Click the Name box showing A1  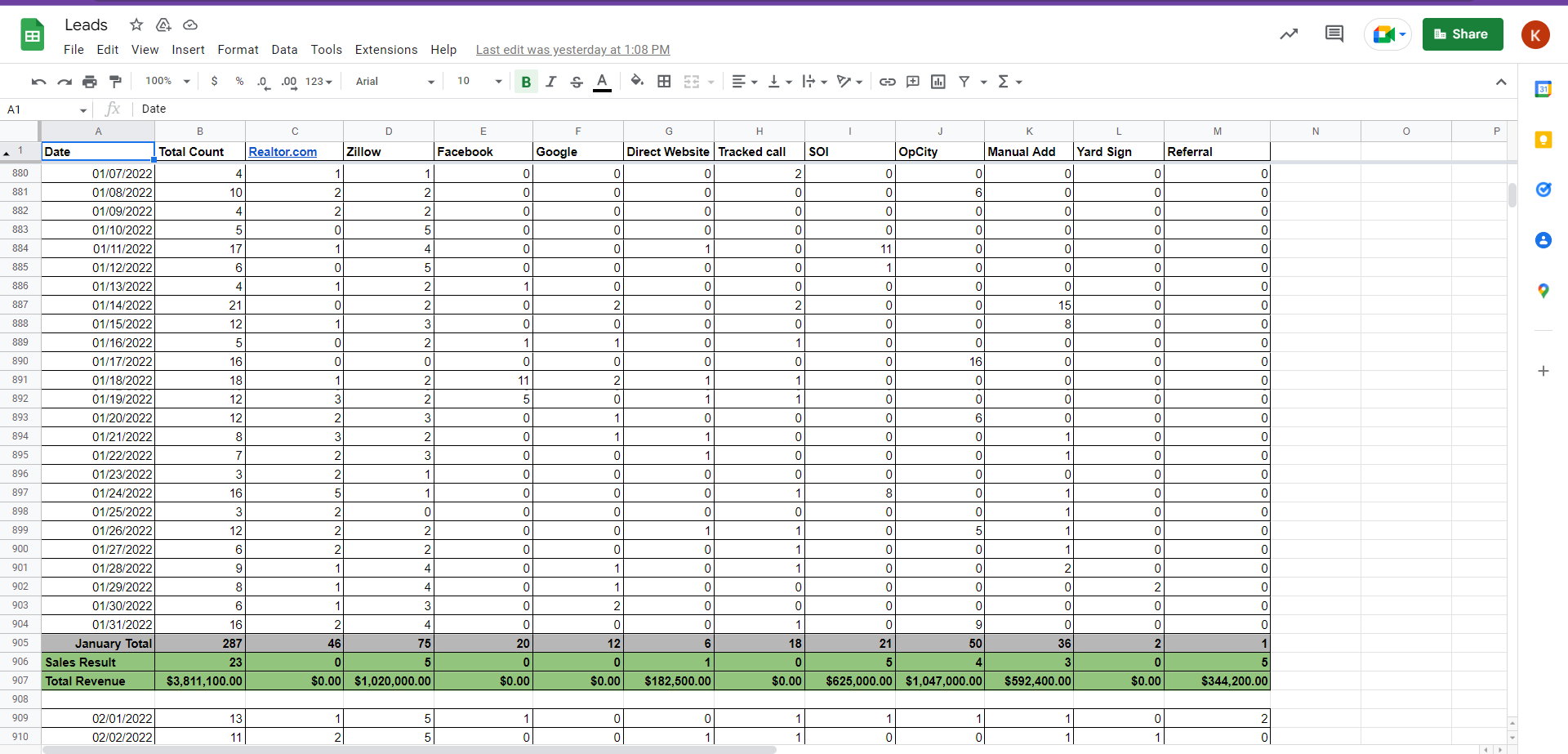(x=47, y=109)
